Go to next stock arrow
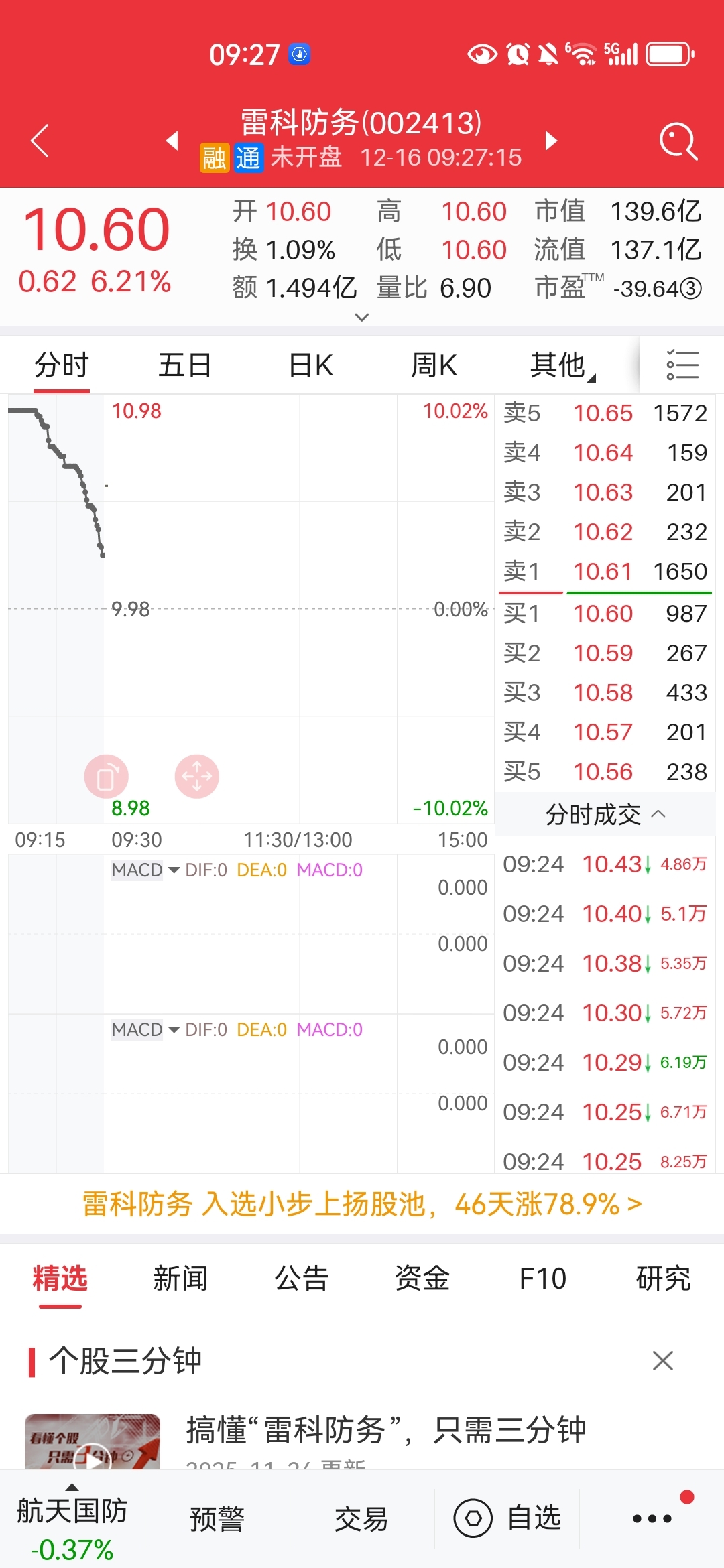The height and width of the screenshot is (1568, 724). pos(551,141)
